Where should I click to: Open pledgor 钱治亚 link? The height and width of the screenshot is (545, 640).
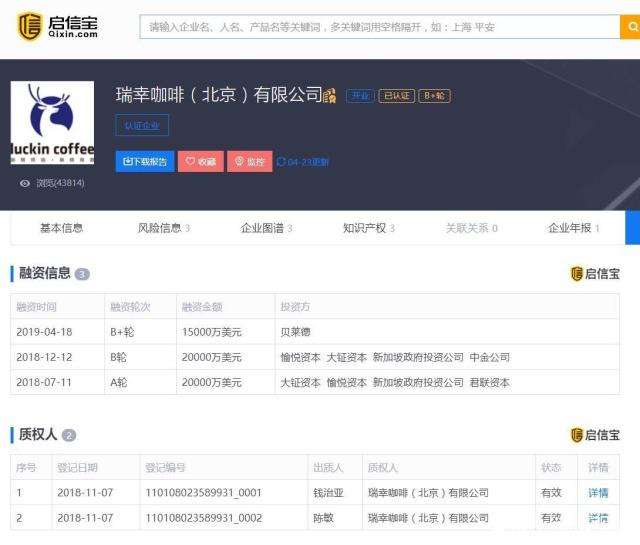point(328,493)
